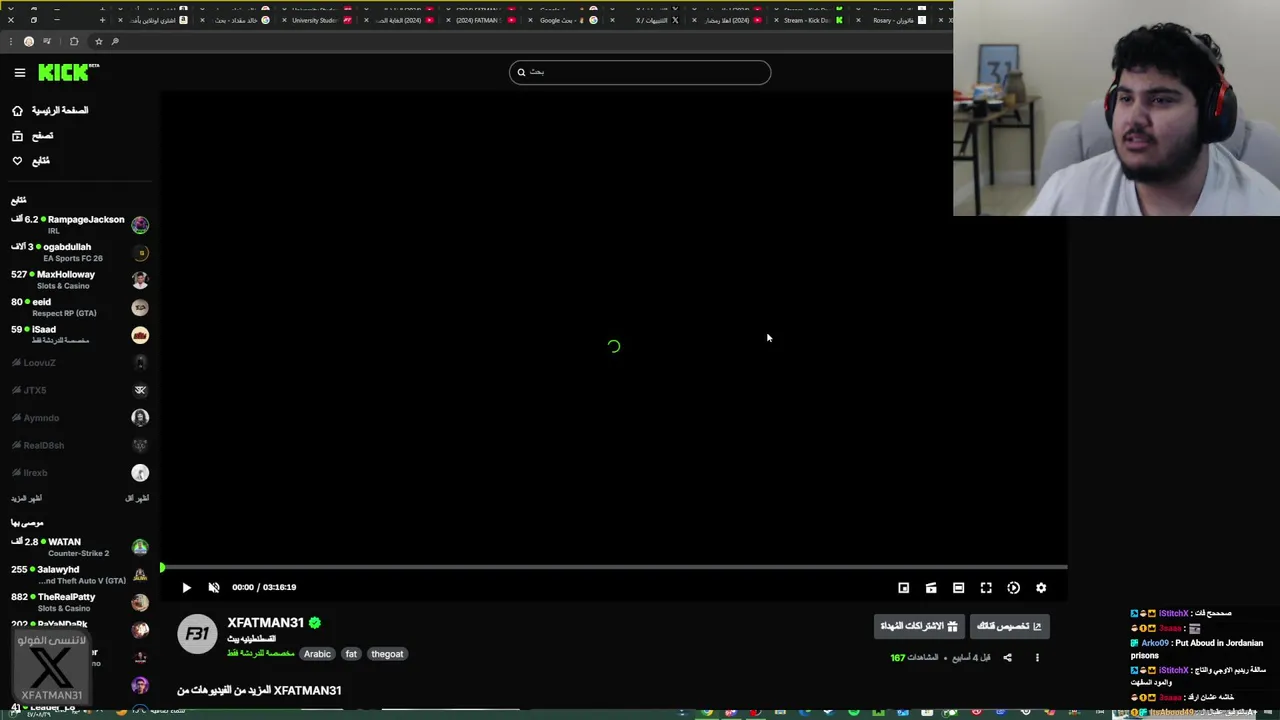The height and width of the screenshot is (720, 1280).
Task: Open offline LoovuZ channel
Action: pyautogui.click(x=80, y=362)
